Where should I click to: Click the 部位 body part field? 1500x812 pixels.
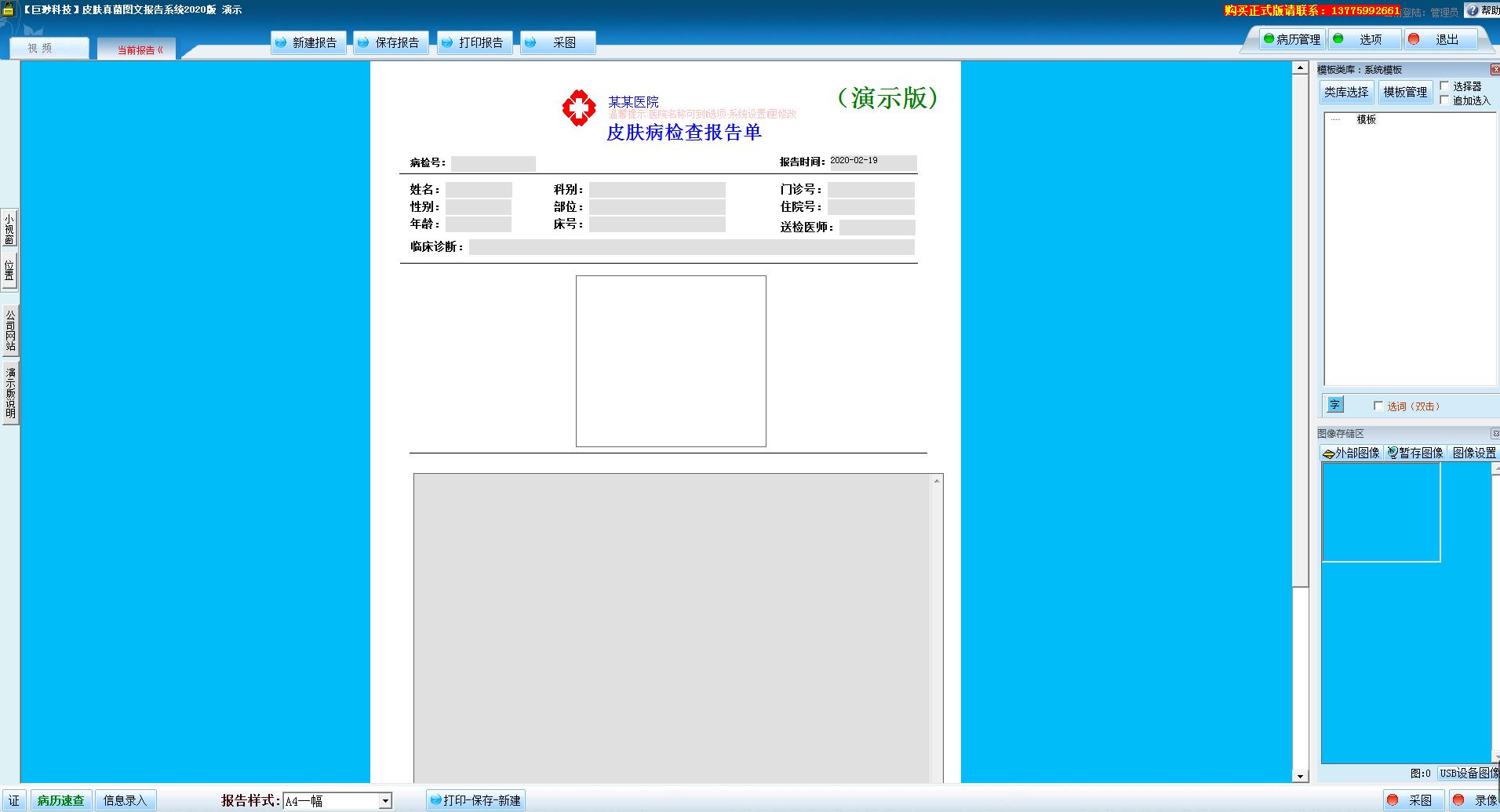click(657, 207)
